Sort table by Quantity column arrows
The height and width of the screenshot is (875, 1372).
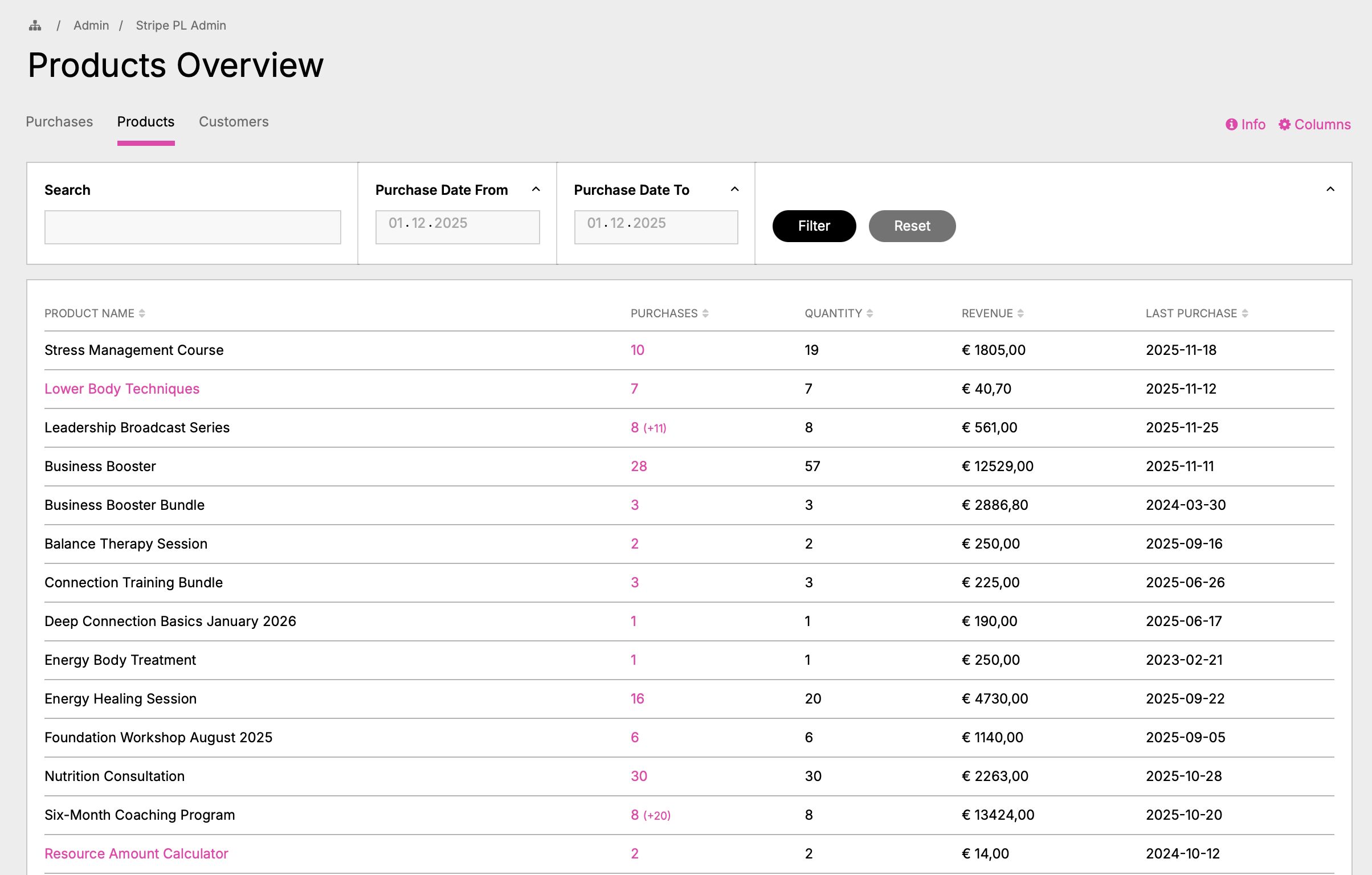click(x=869, y=313)
